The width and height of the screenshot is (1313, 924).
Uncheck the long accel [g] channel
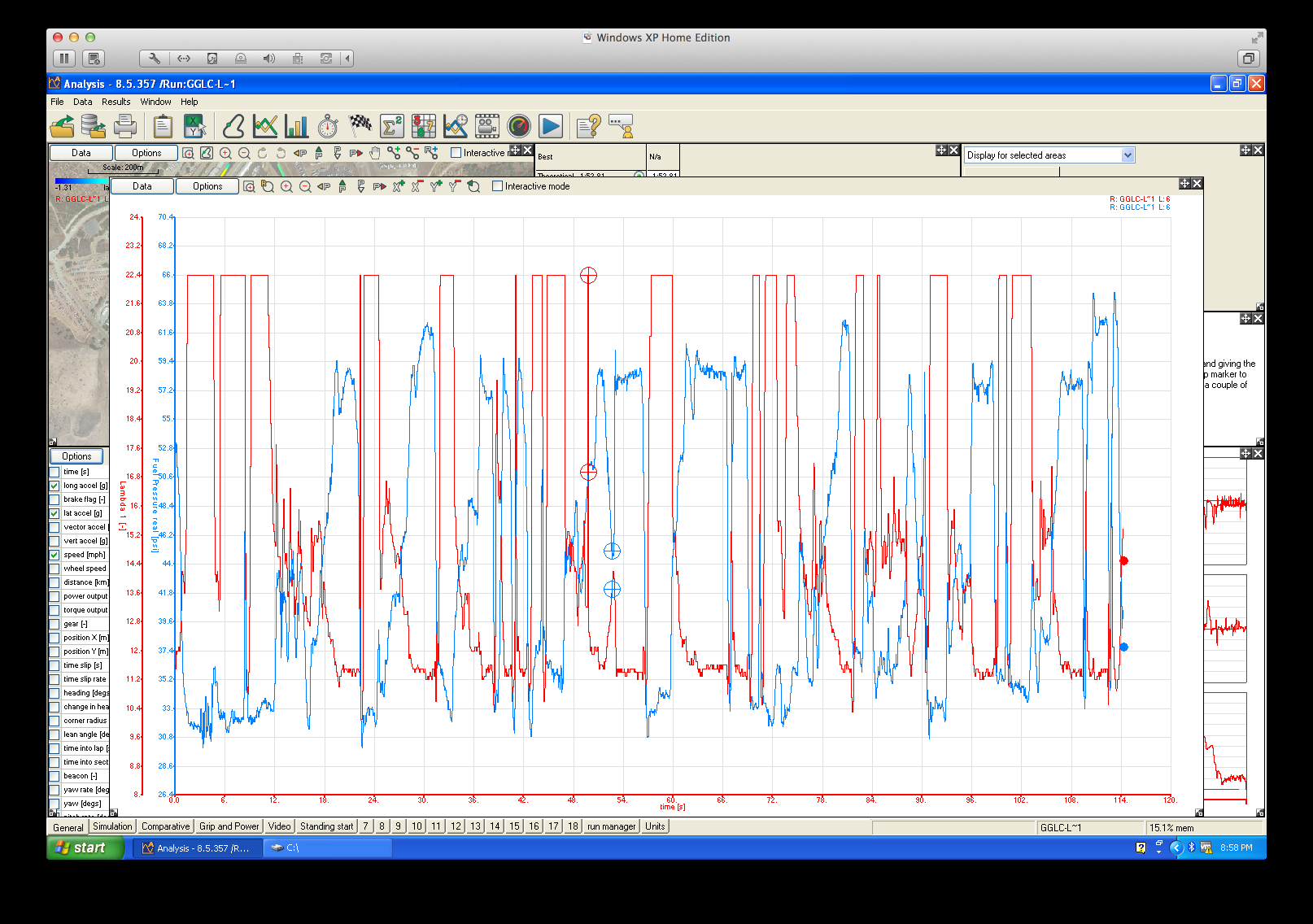coord(55,486)
